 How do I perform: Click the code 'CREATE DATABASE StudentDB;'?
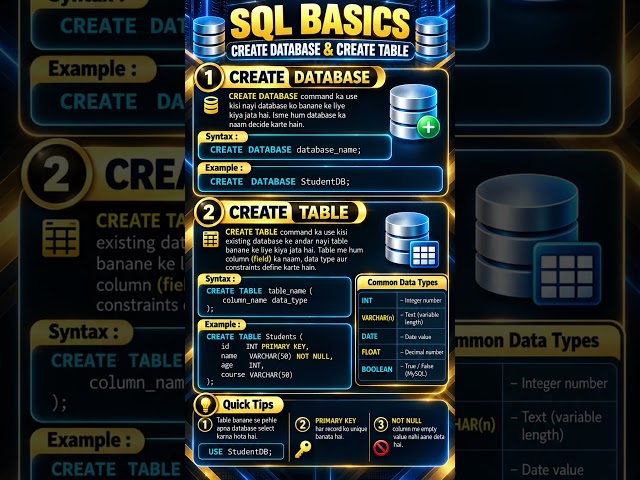click(x=280, y=182)
